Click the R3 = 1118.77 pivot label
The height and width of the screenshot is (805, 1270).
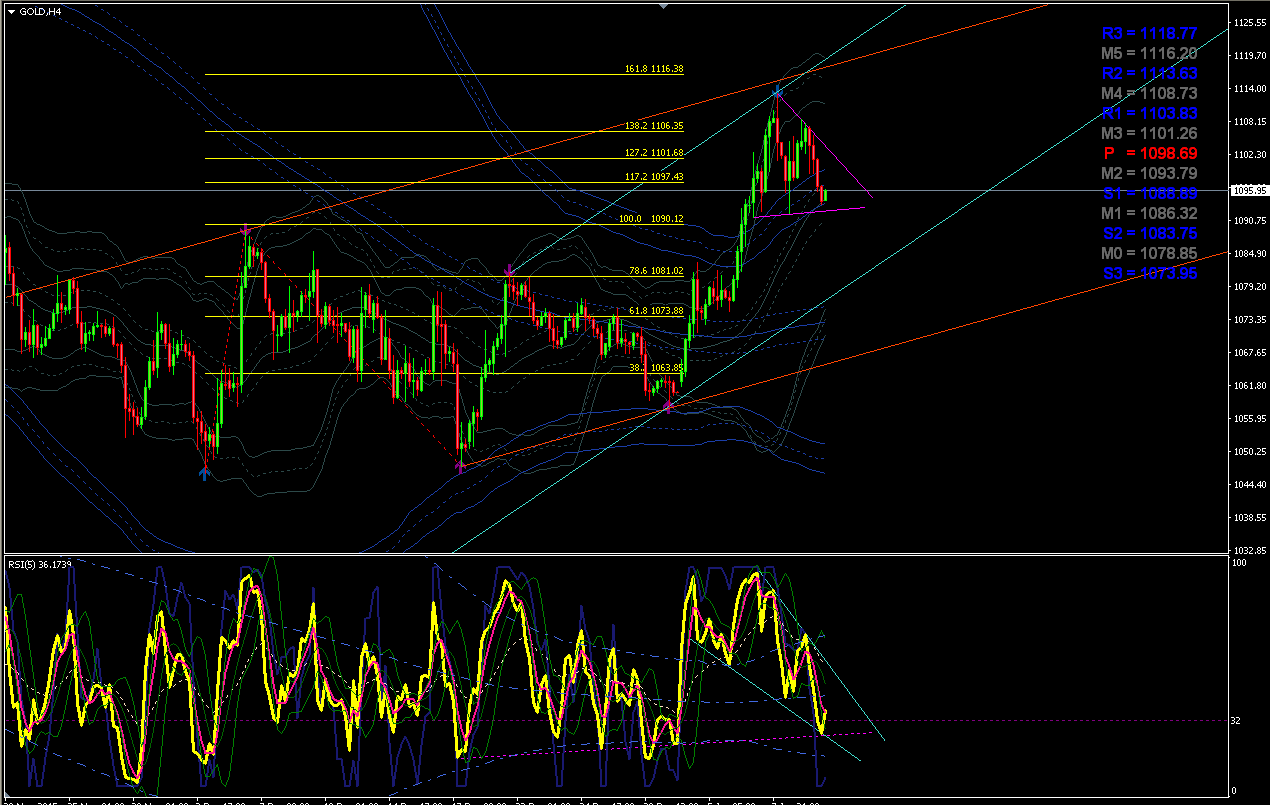pos(1149,34)
